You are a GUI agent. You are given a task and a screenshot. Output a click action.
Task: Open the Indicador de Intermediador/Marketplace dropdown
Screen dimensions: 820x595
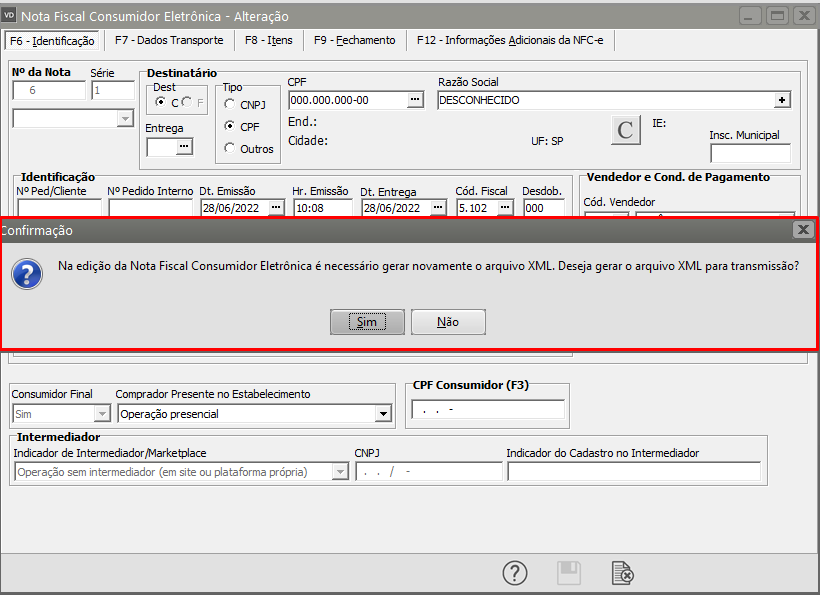click(339, 472)
